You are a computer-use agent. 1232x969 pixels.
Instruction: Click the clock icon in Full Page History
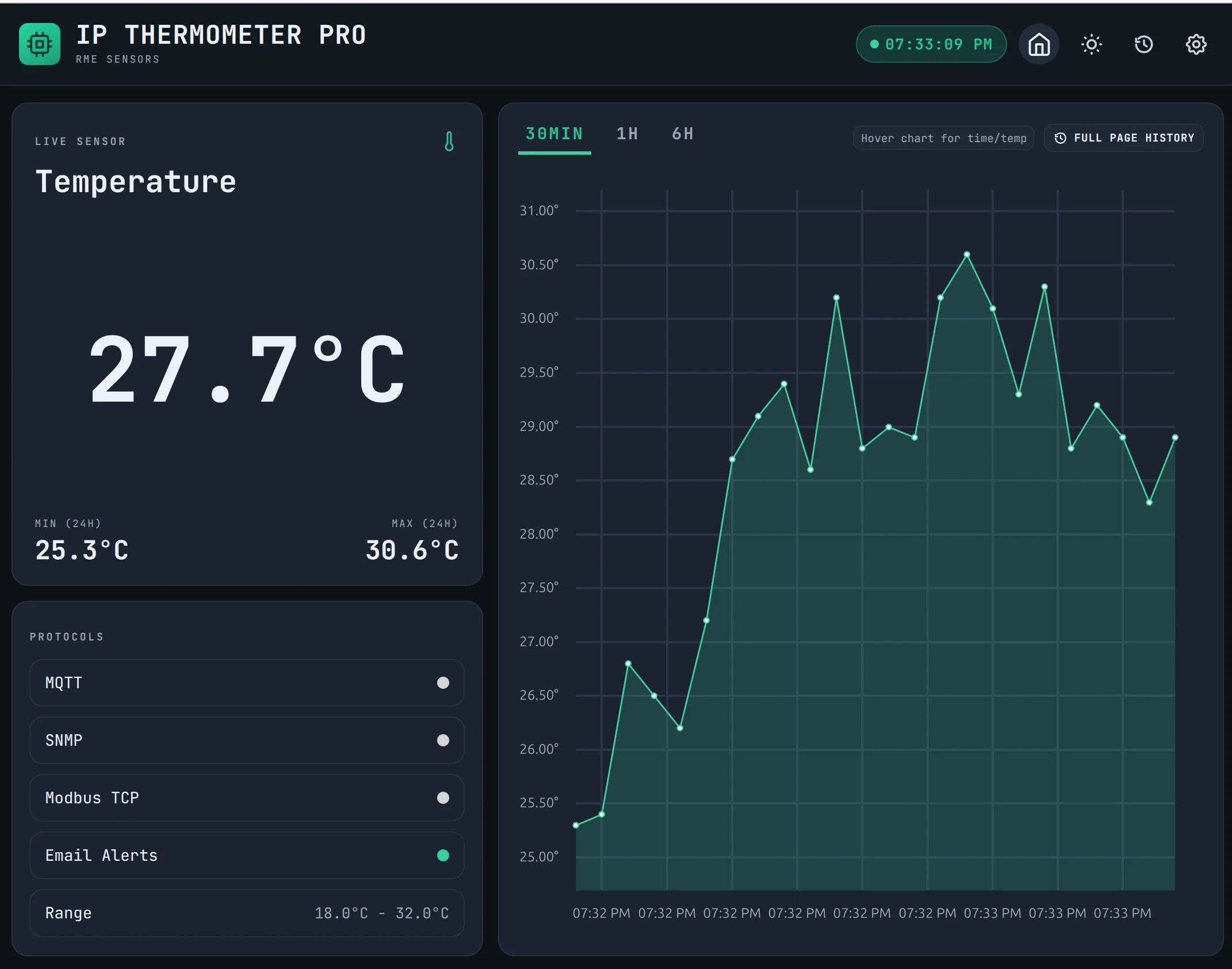(x=1061, y=138)
